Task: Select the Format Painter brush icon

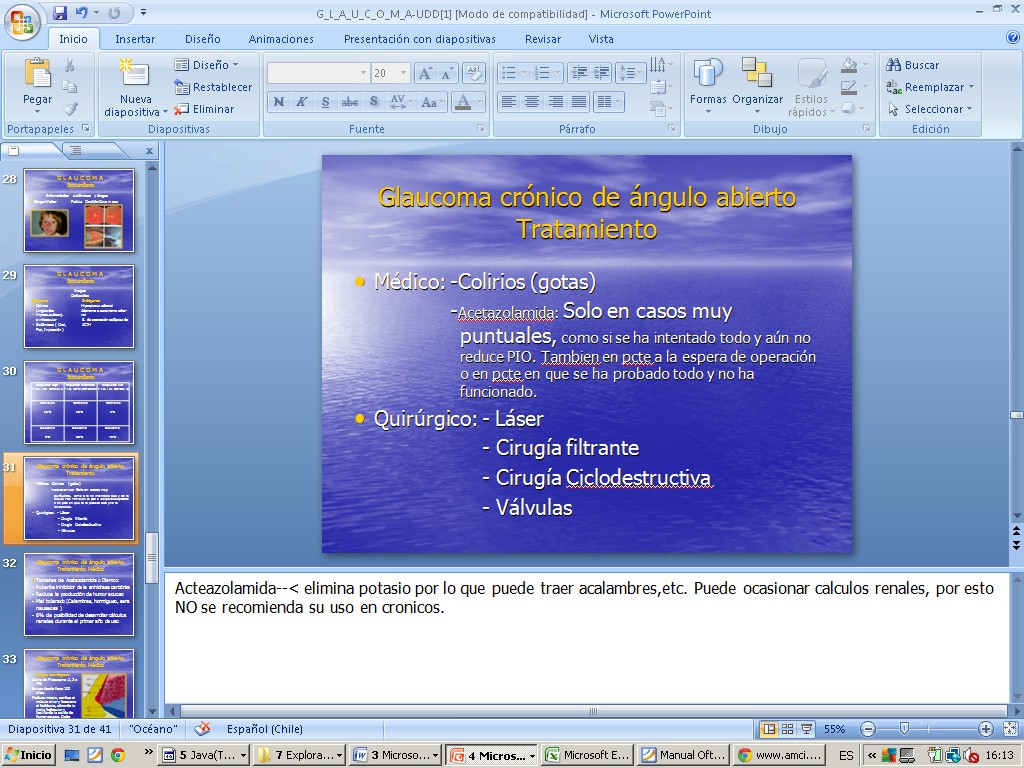Action: pos(70,109)
